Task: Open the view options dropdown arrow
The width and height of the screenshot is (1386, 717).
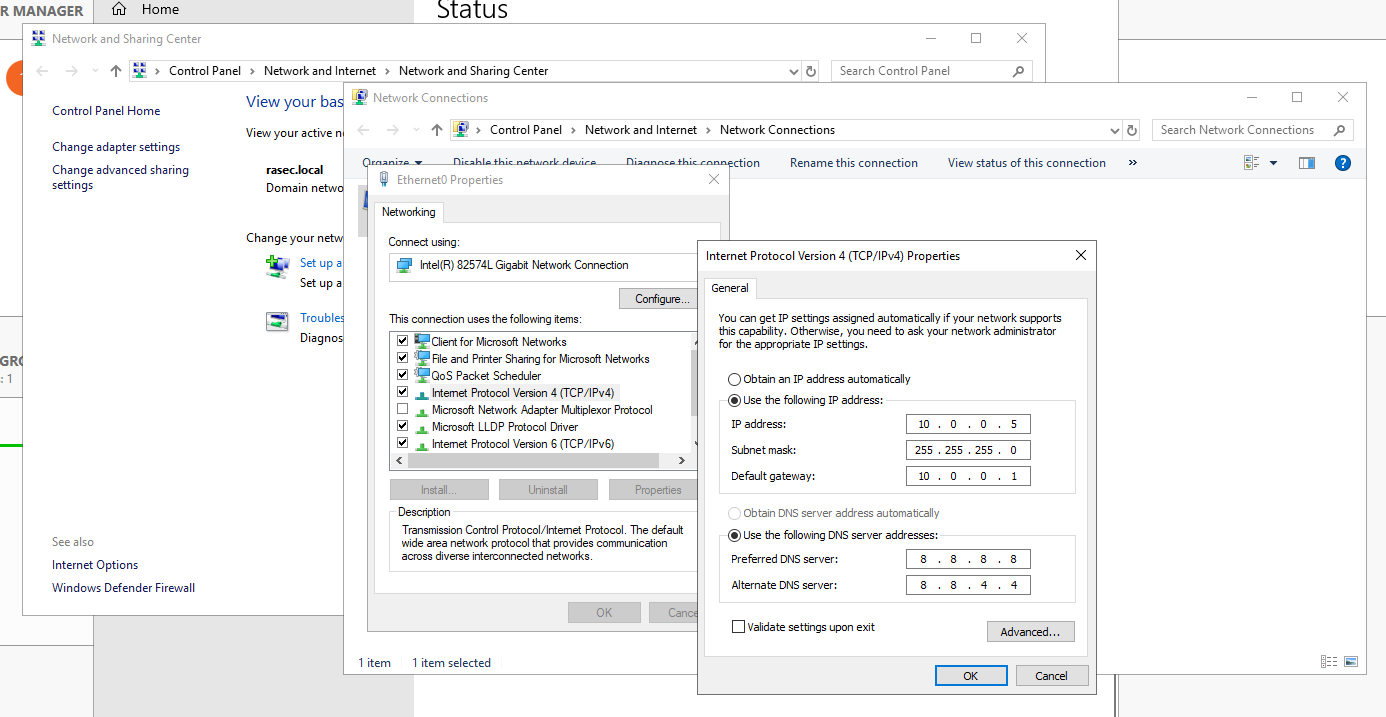Action: pos(1273,163)
